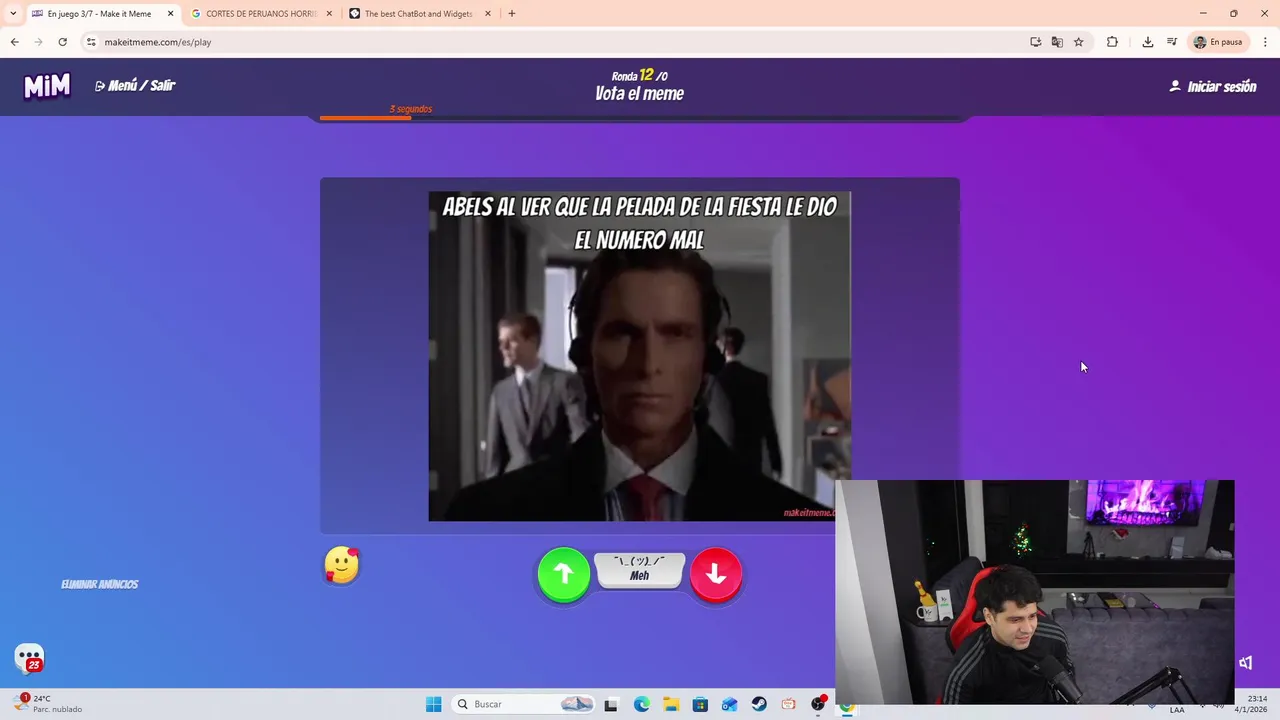
Task: Open Steam from taskbar
Action: (759, 704)
